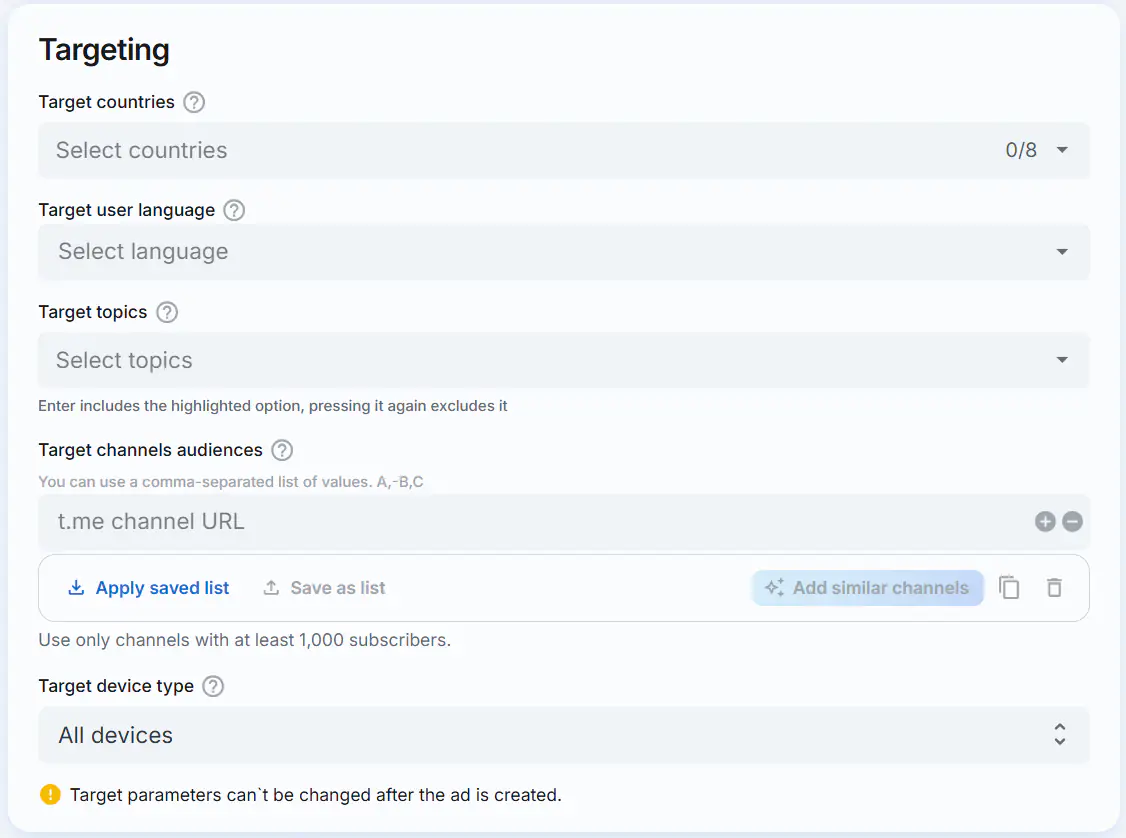Click the Target countries label
This screenshot has width=1126, height=838.
pyautogui.click(x=106, y=102)
